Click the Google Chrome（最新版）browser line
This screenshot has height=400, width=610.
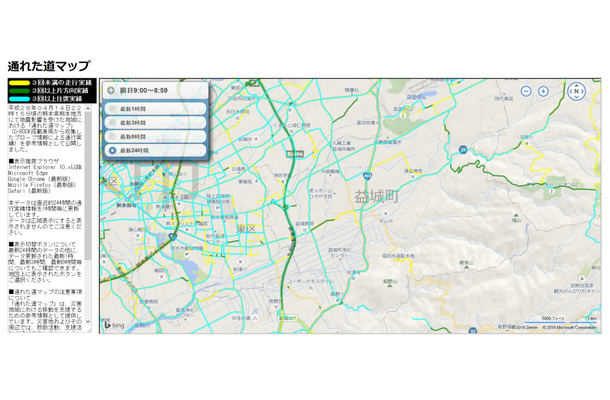pyautogui.click(x=39, y=179)
